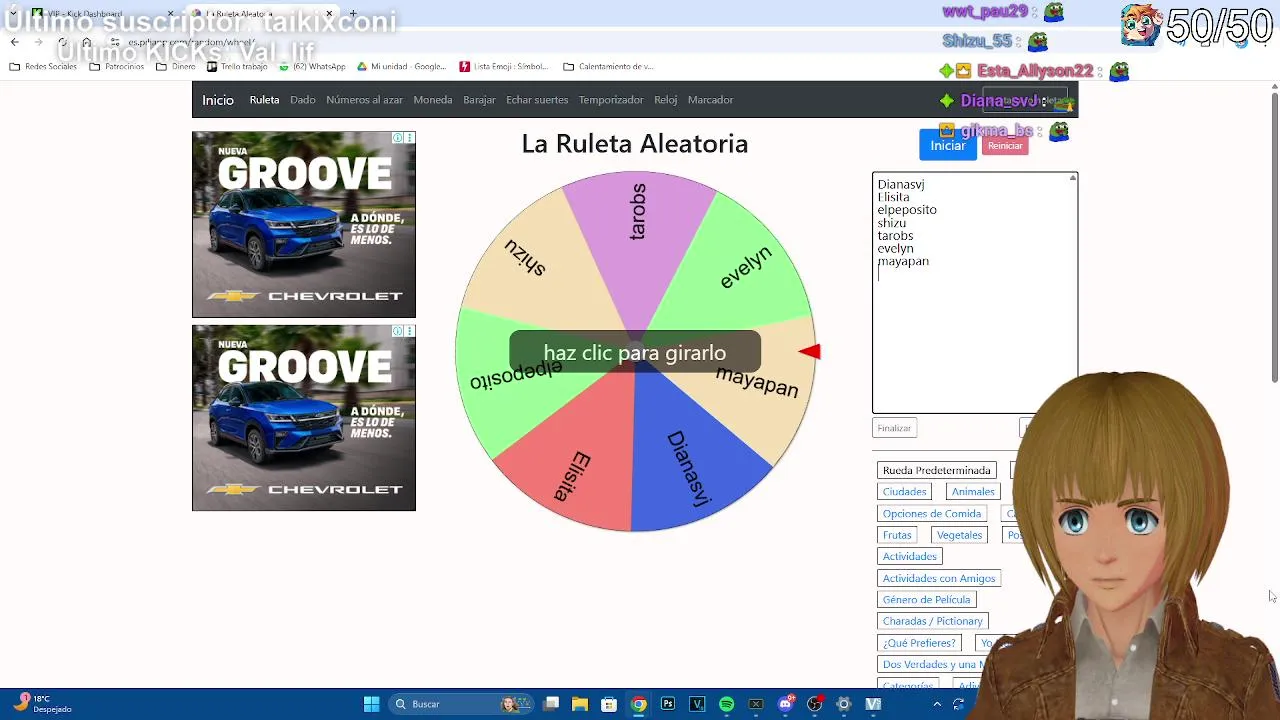Open Task View in the taskbar
The image size is (1280, 720).
551,704
